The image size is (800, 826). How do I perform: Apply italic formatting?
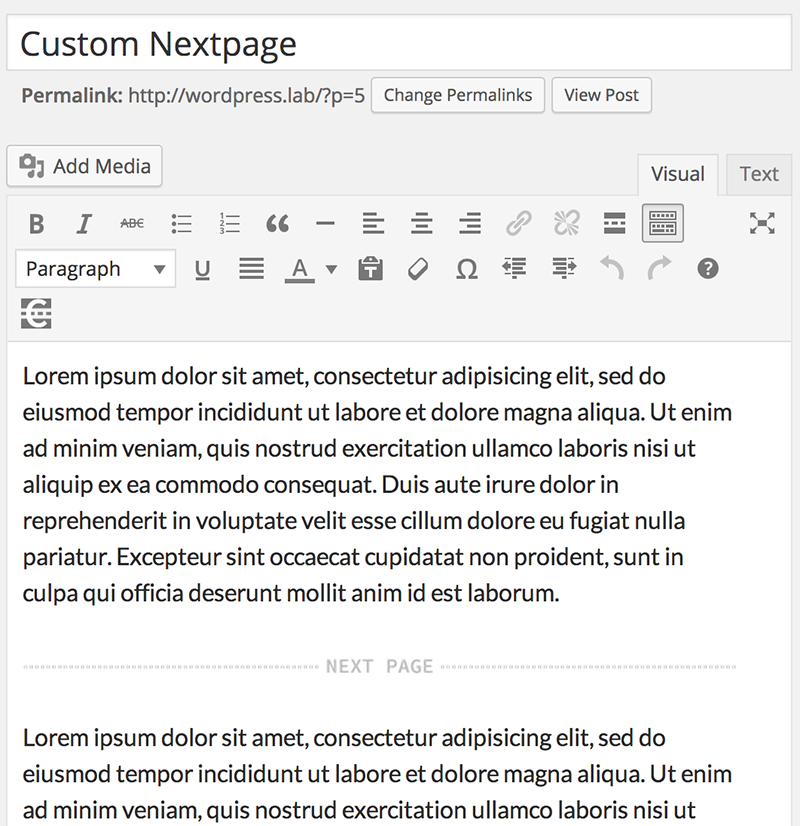click(x=84, y=223)
